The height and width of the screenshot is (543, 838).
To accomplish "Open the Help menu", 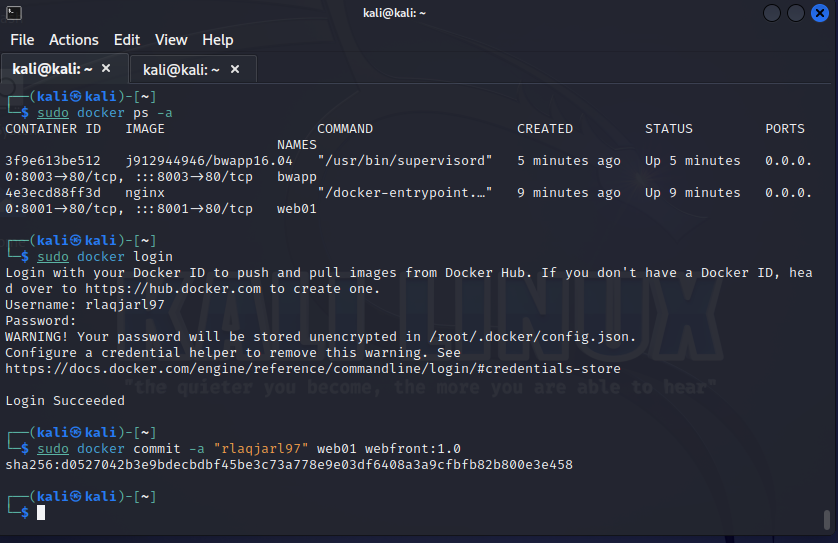I will [x=218, y=40].
